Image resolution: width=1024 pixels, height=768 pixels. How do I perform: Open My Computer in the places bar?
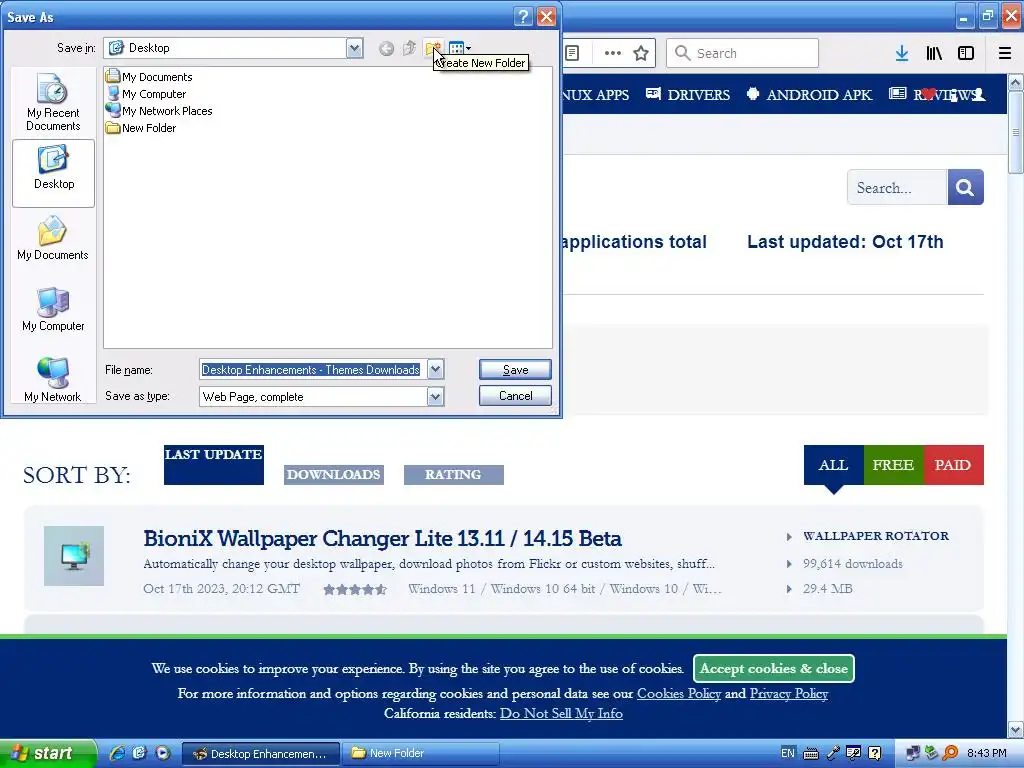(53, 310)
